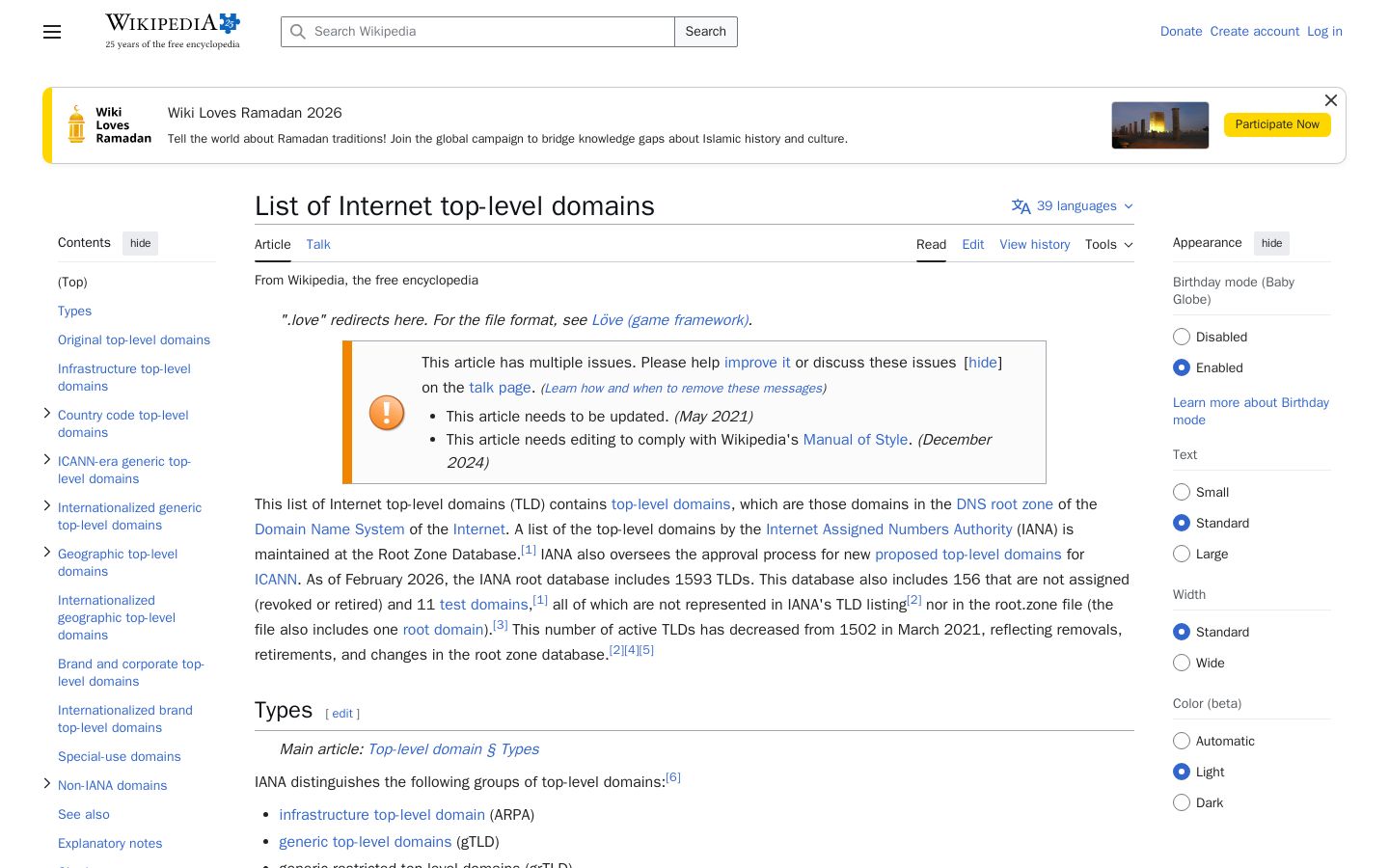Open the Tools dropdown menu
The height and width of the screenshot is (868, 1389).
1109,245
